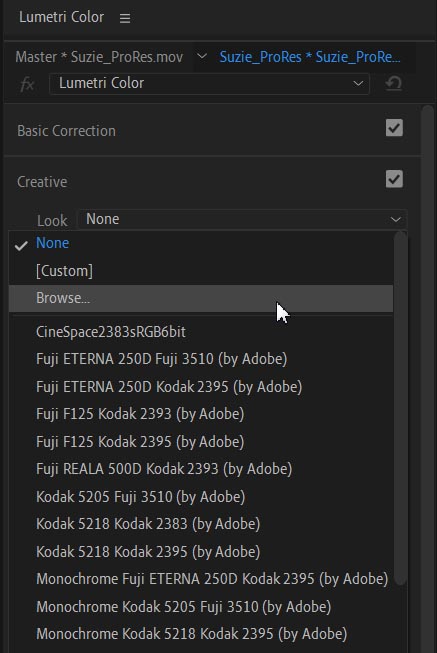Select Kodak 5218 Kodak 2395 look
The image size is (437, 653).
click(x=201, y=551)
